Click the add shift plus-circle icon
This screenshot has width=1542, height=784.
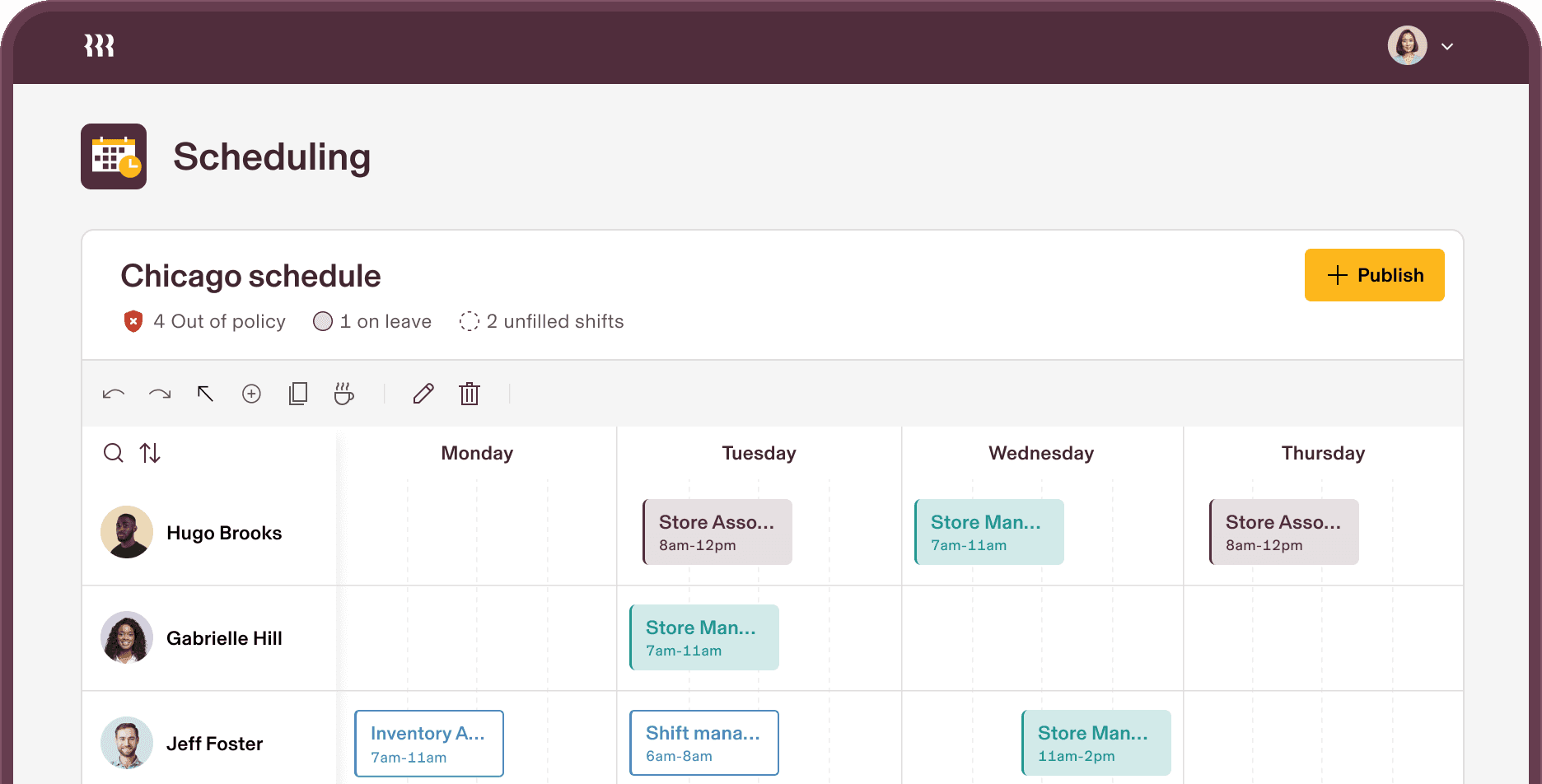(251, 394)
